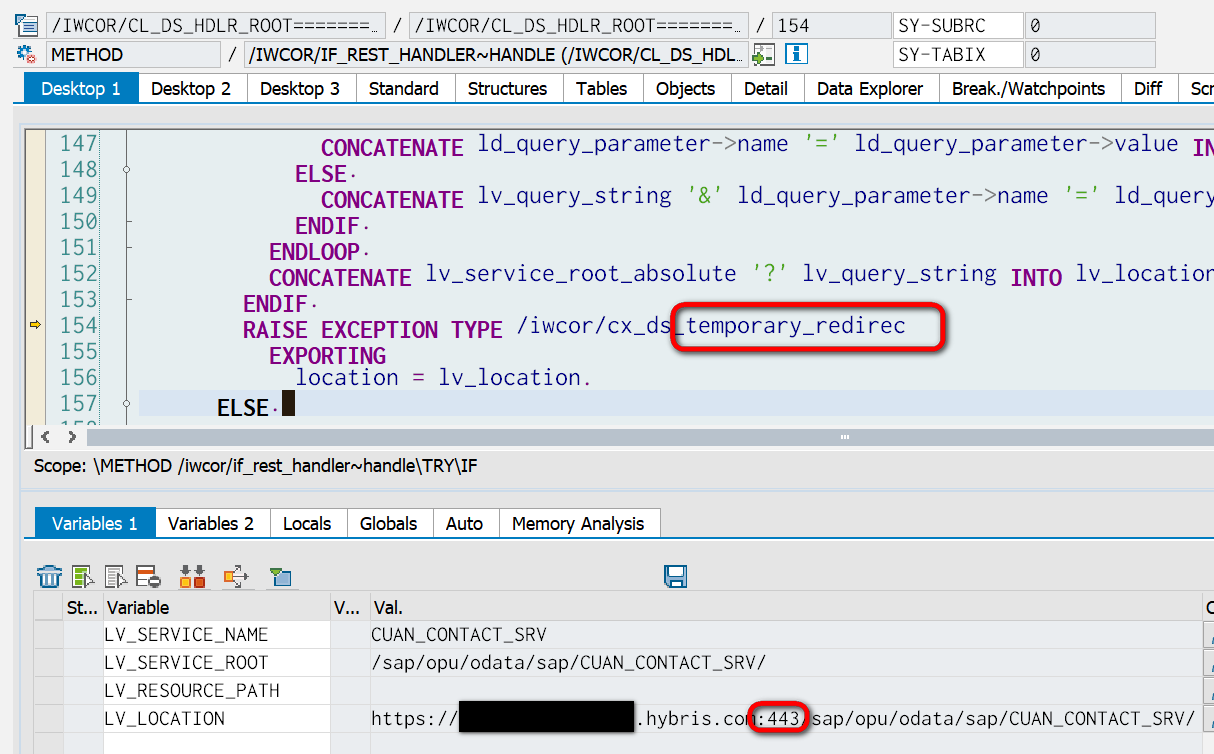The image size is (1214, 754).
Task: Switch to the Desktop 3 tab
Action: [300, 88]
